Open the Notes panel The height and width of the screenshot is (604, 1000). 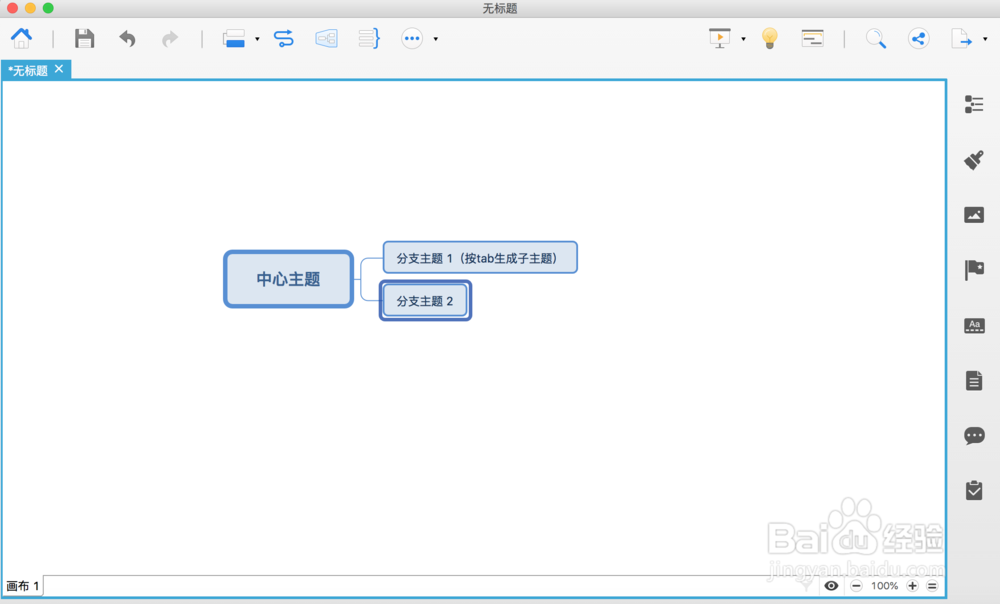(x=972, y=380)
